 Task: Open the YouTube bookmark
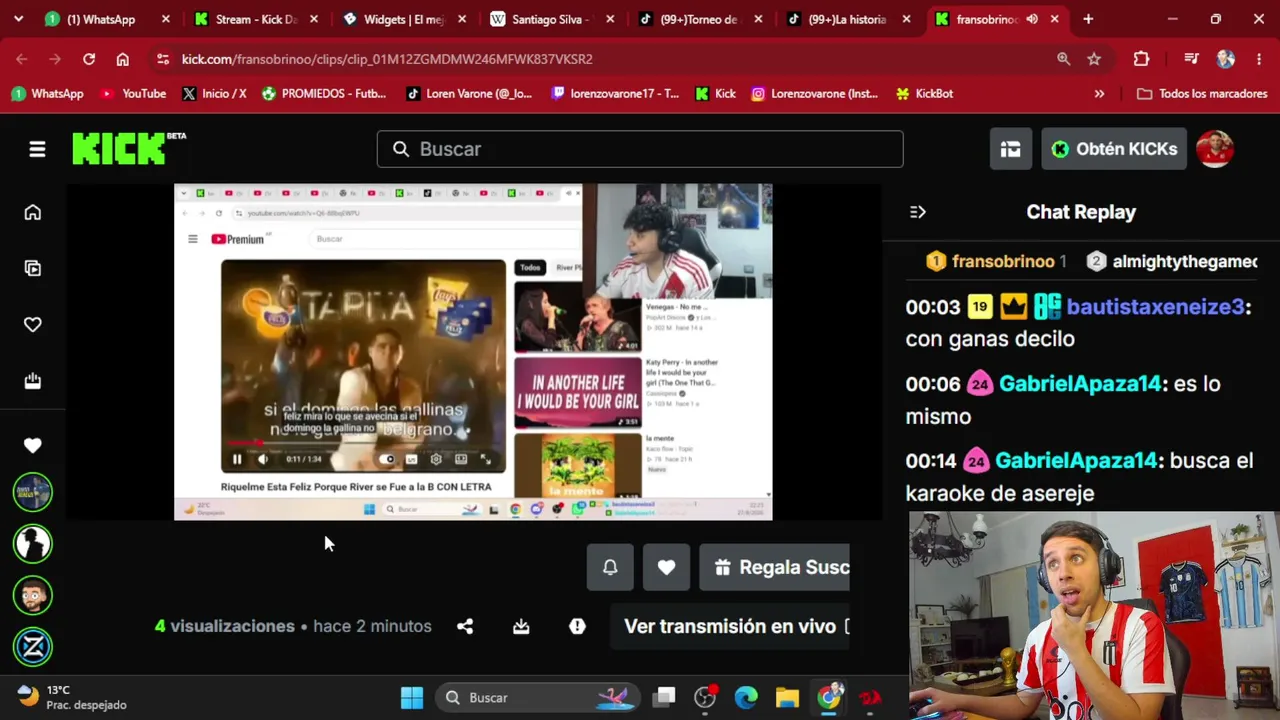(x=133, y=94)
